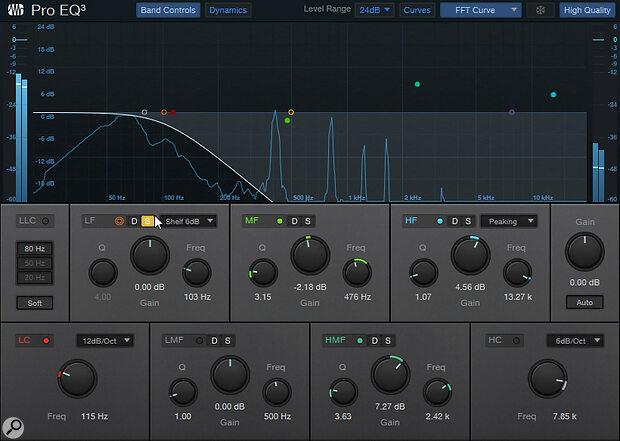
Task: Select the green MF node on curve
Action: point(287,121)
